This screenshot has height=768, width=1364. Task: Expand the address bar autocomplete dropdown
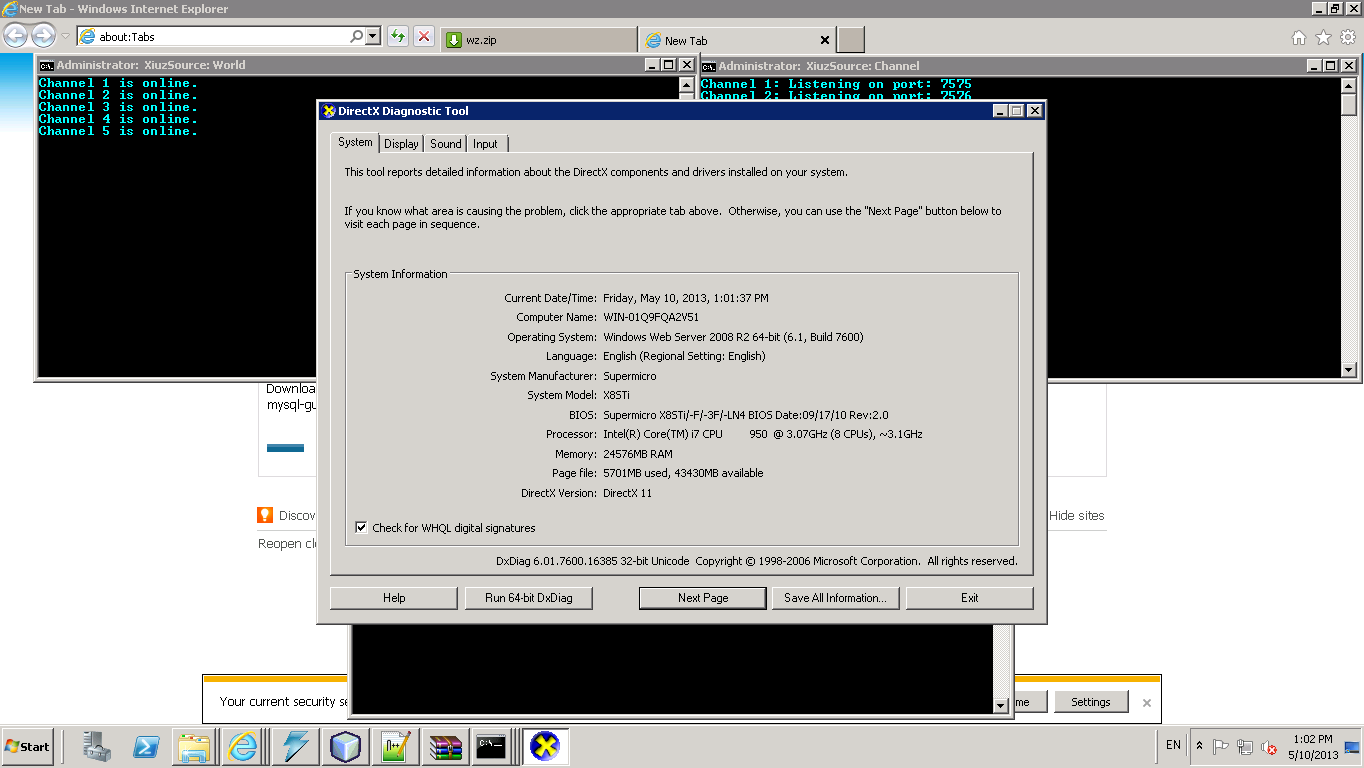point(373,37)
